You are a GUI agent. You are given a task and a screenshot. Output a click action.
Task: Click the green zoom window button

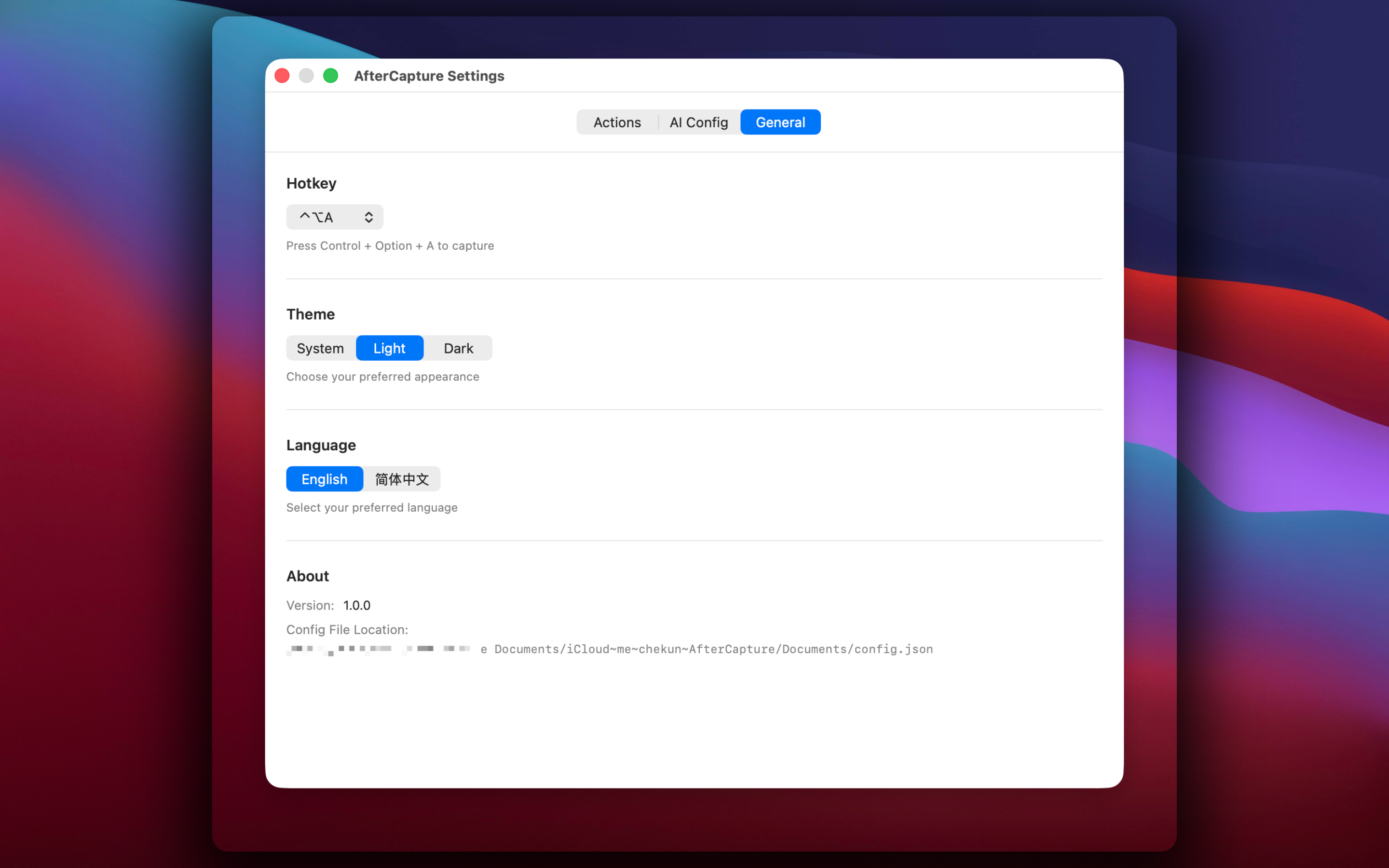tap(330, 76)
